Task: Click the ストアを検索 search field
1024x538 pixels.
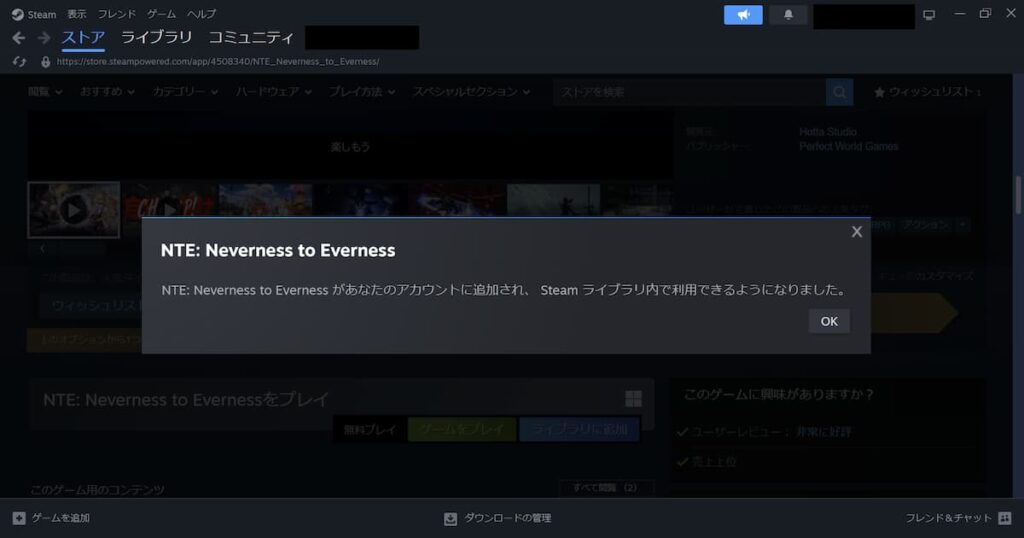Action: click(689, 92)
